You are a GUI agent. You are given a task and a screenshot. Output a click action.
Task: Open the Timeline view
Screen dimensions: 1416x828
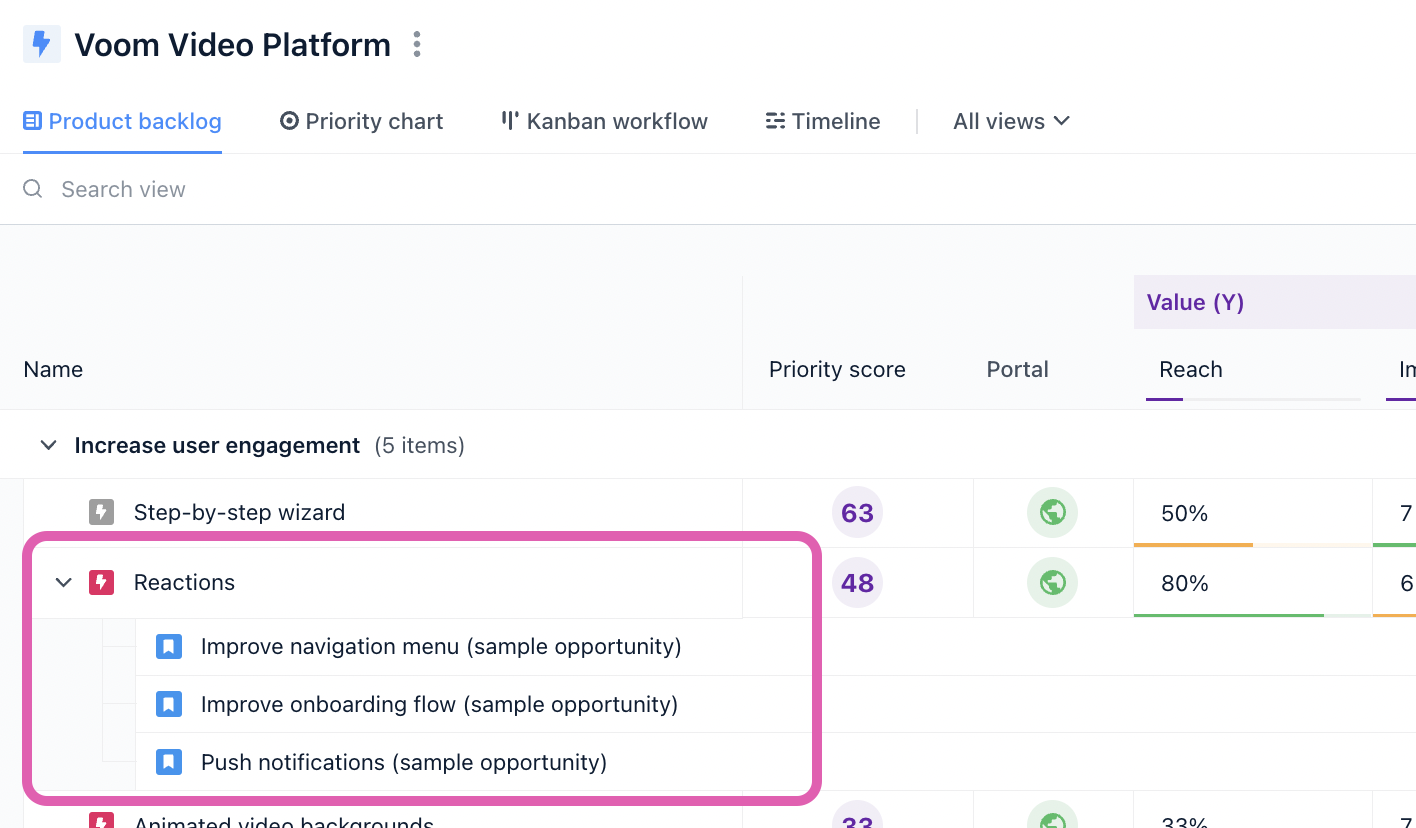pos(822,121)
